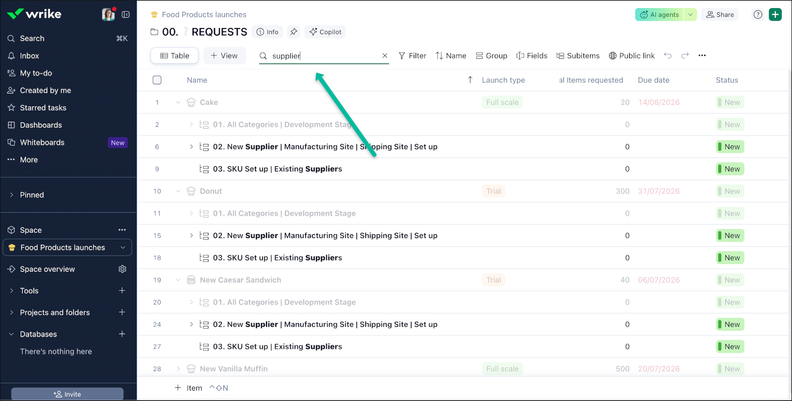Expand the Pinned section
The image size is (792, 401).
point(11,195)
